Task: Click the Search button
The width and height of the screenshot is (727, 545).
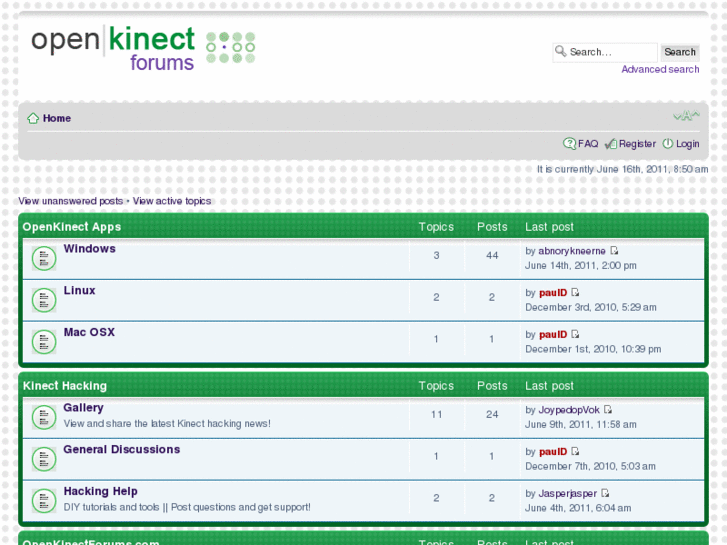Action: 680,52
